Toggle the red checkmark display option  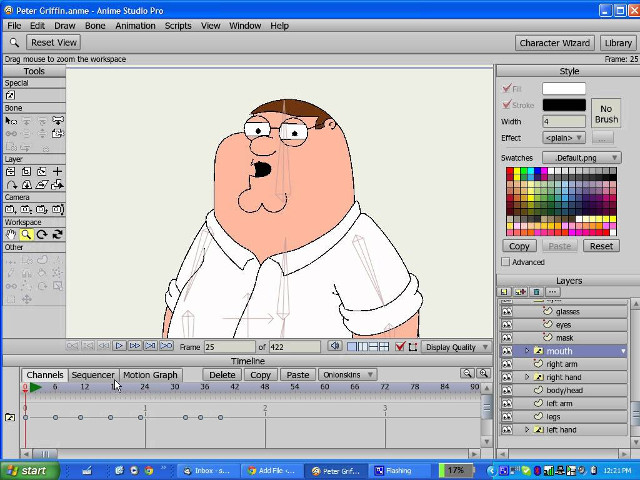pyautogui.click(x=400, y=347)
